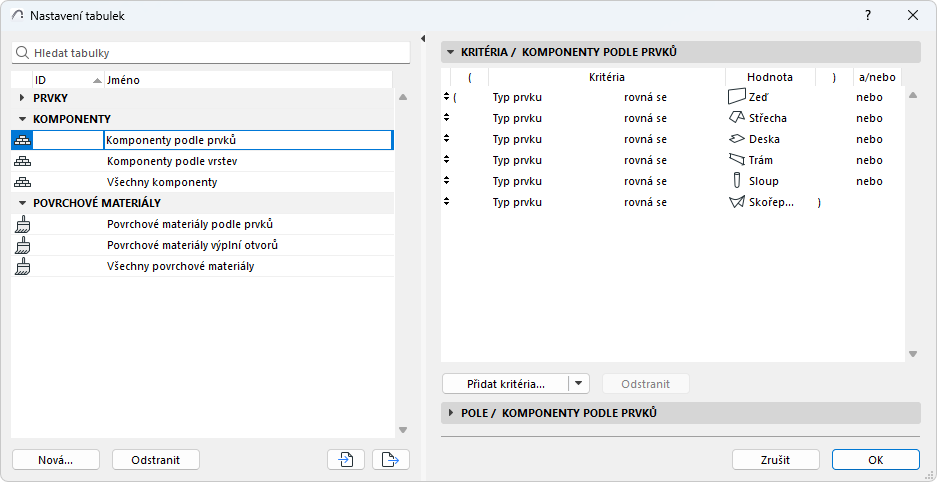
Task: Click the column icon beside Sloup
Action: point(737,181)
